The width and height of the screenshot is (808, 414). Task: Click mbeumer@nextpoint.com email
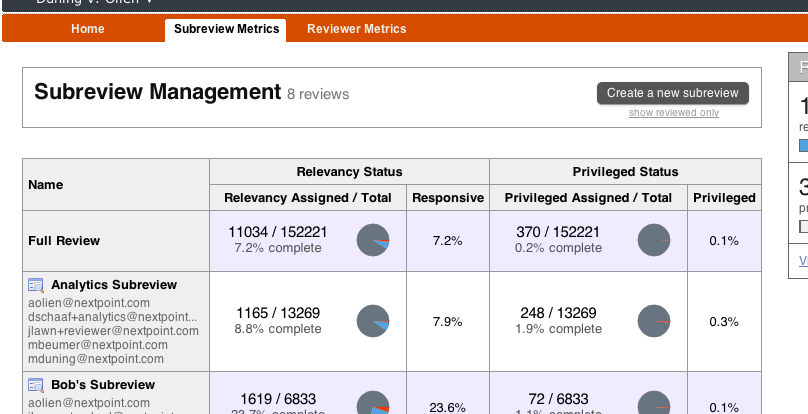point(98,345)
